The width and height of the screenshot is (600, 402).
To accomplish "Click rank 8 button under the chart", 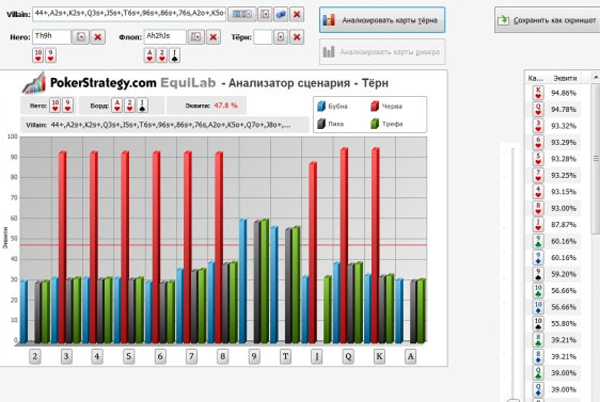I will click(222, 356).
